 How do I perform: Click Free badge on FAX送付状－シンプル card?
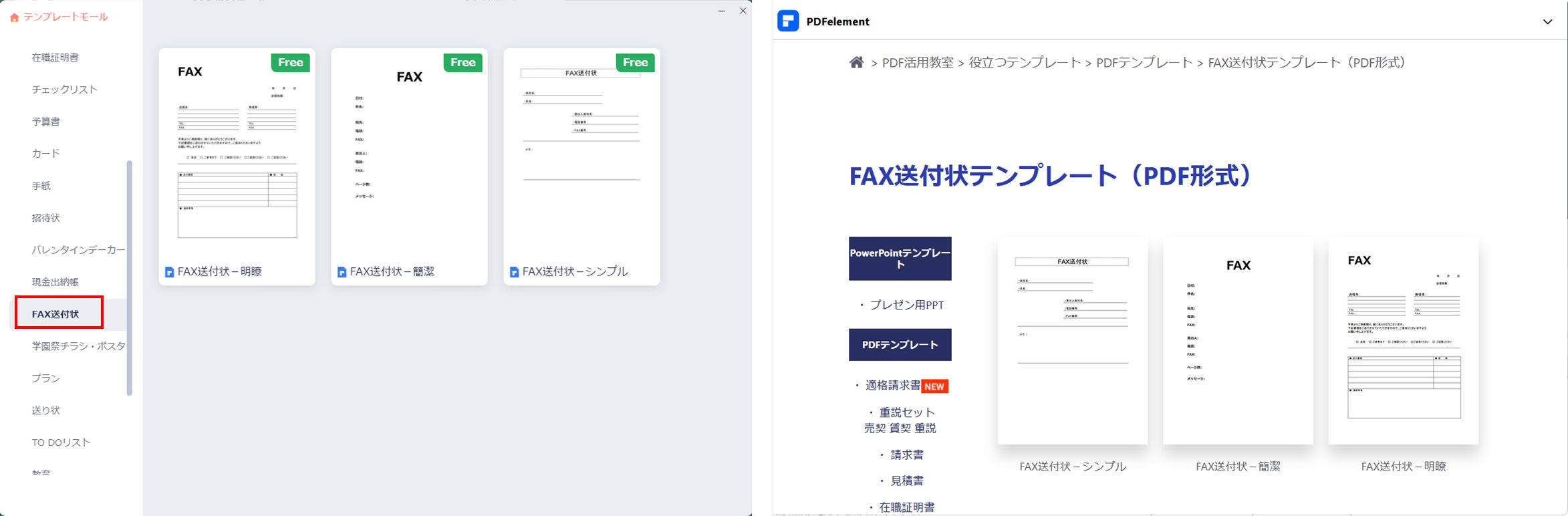636,63
